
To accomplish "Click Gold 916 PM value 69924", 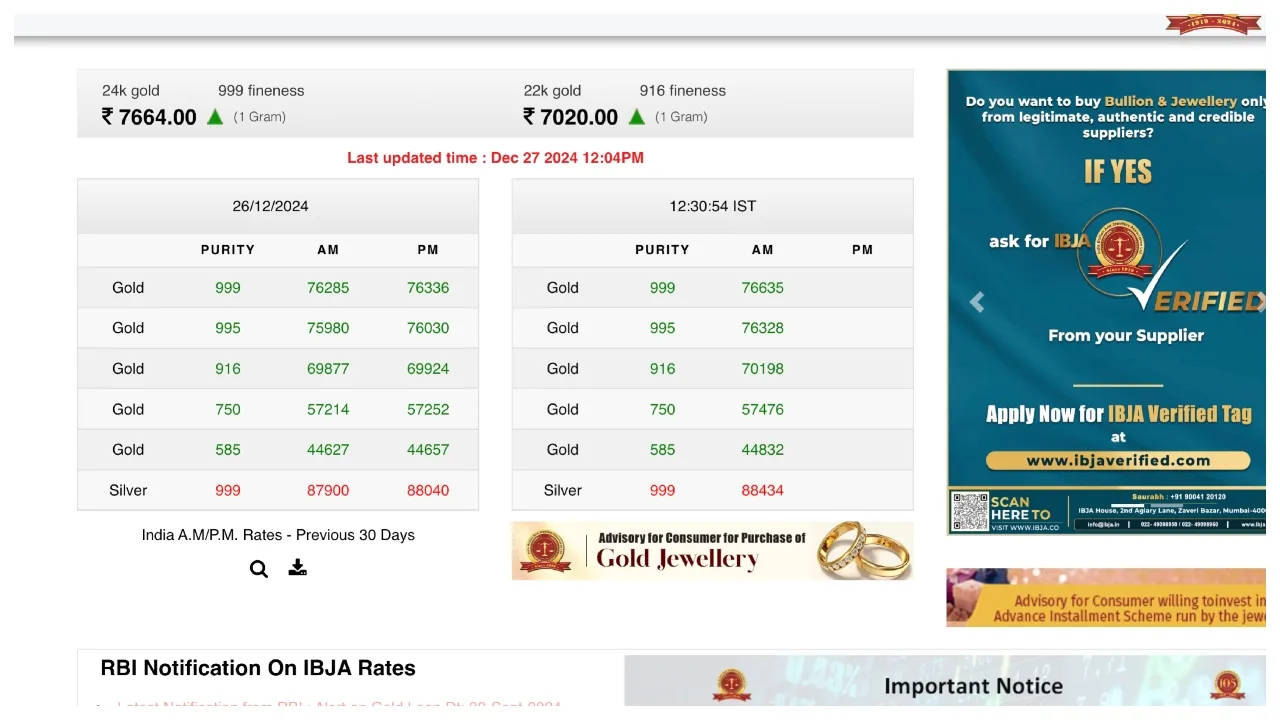I will (x=428, y=369).
